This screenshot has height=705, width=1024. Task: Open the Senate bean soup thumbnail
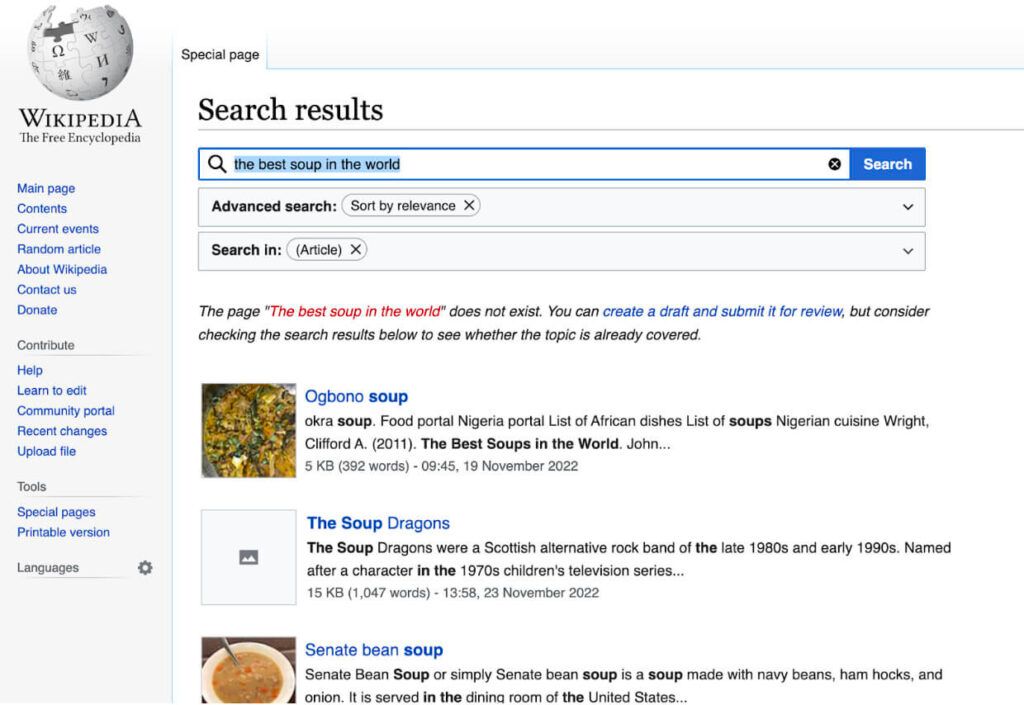click(x=249, y=670)
